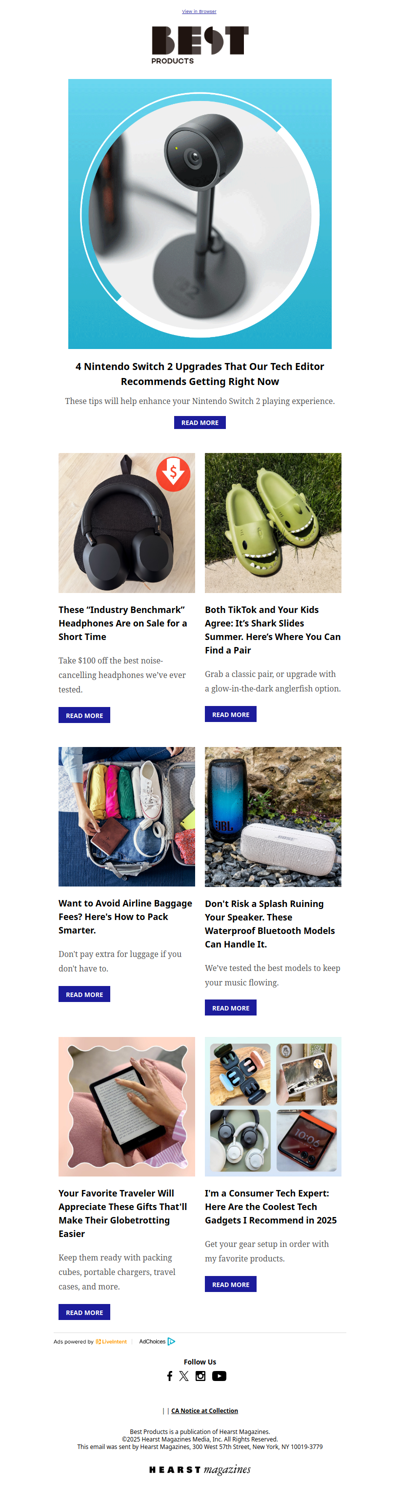This screenshot has height=1490, width=400.
Task: Open the Instagram icon in footer
Action: click(x=200, y=1376)
